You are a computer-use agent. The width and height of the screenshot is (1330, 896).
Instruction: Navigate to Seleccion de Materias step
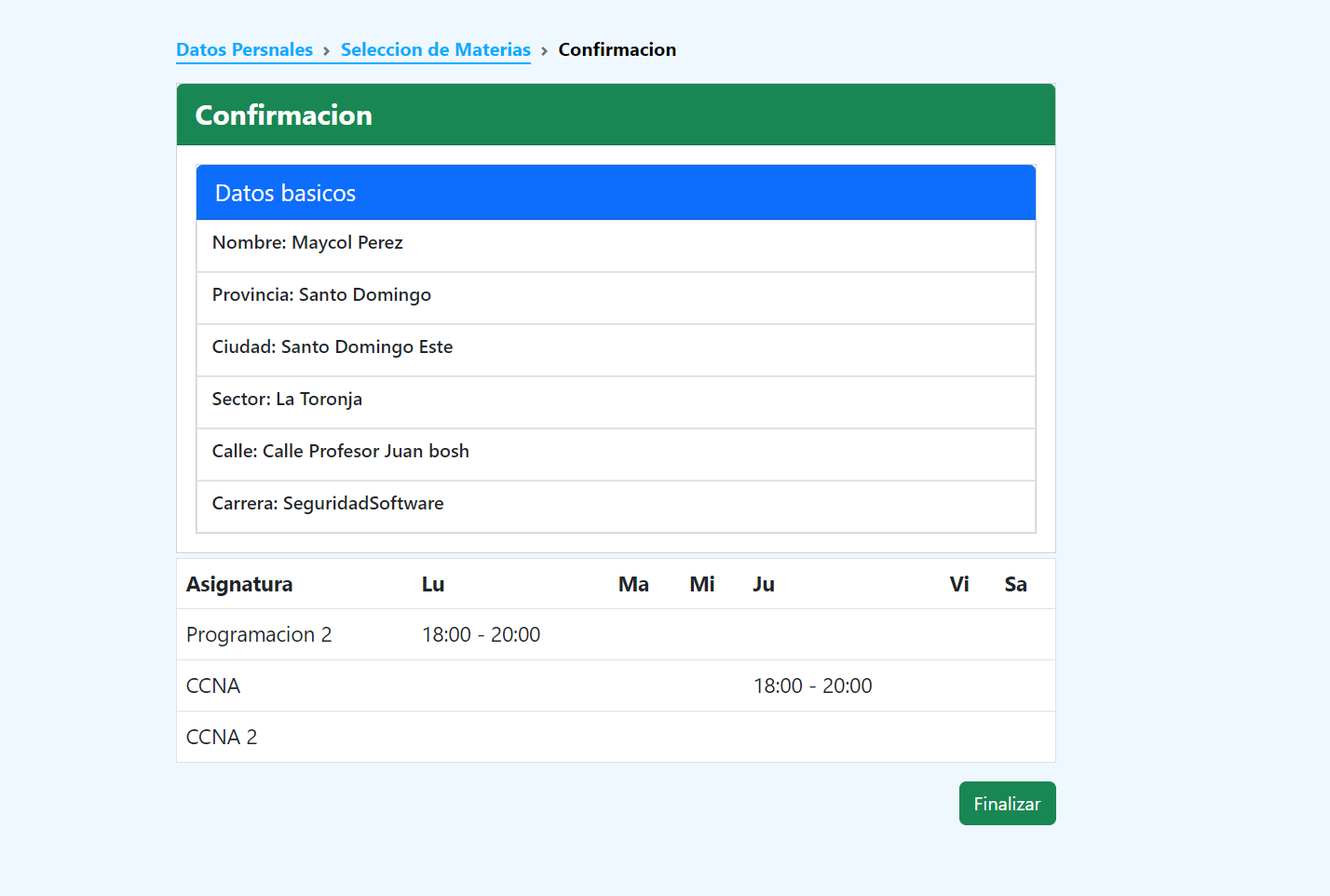435,49
